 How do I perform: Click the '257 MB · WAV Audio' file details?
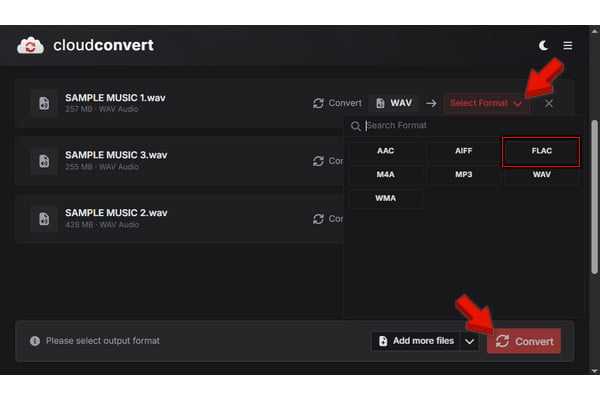(x=102, y=109)
